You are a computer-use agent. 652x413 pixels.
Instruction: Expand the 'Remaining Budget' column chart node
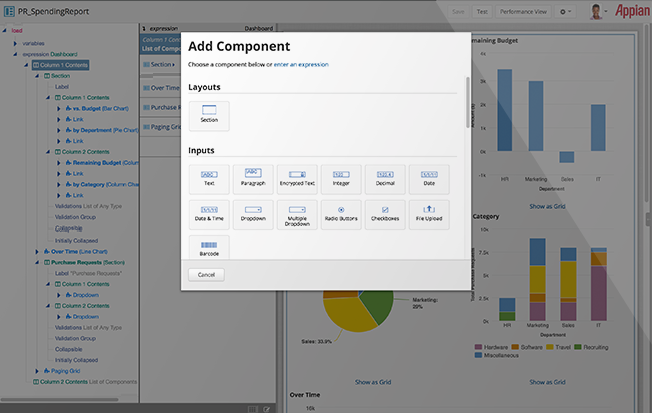[x=59, y=163]
